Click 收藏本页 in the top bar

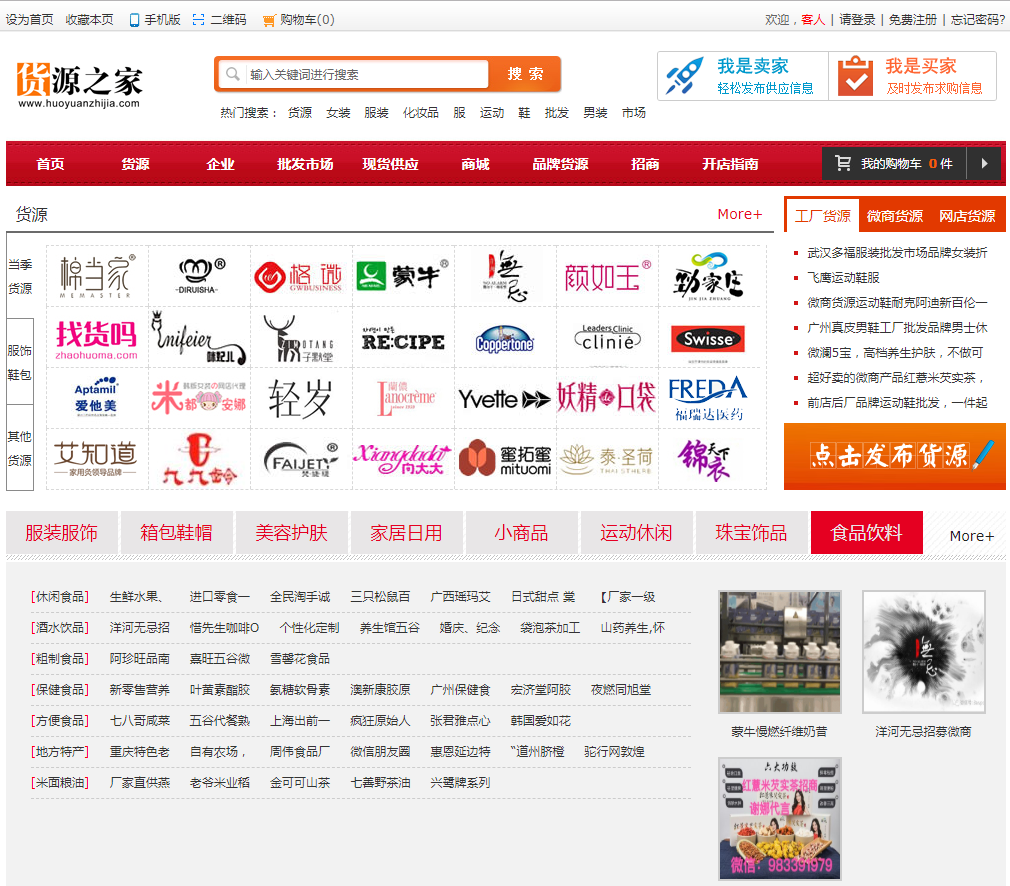click(90, 20)
